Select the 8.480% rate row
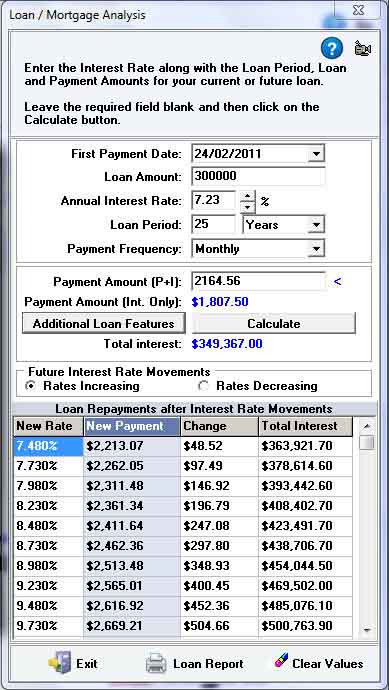 coord(183,525)
